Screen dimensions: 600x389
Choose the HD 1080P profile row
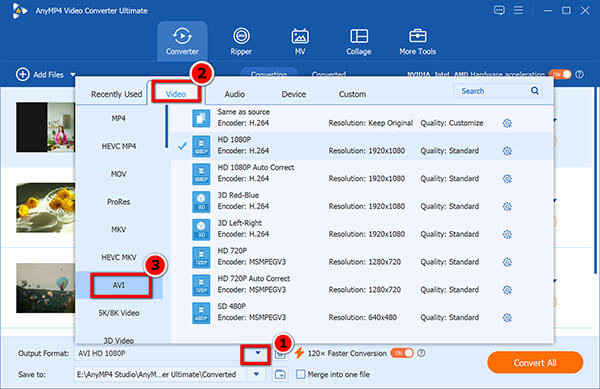362,146
